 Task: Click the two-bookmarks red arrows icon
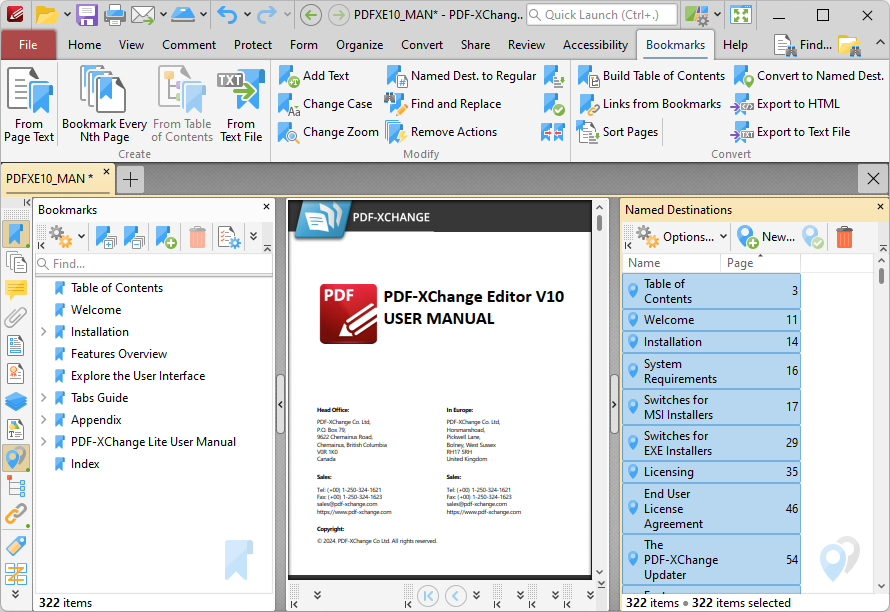[553, 132]
